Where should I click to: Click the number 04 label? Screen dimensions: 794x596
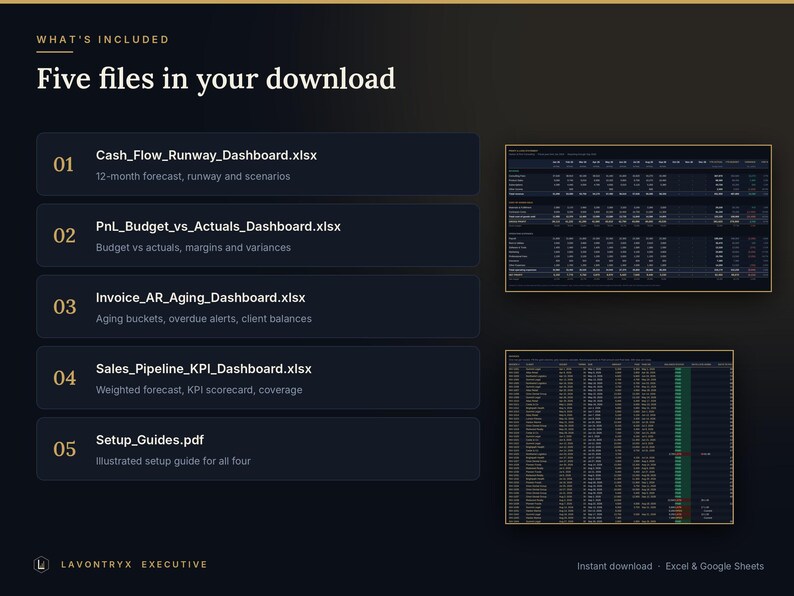(64, 378)
